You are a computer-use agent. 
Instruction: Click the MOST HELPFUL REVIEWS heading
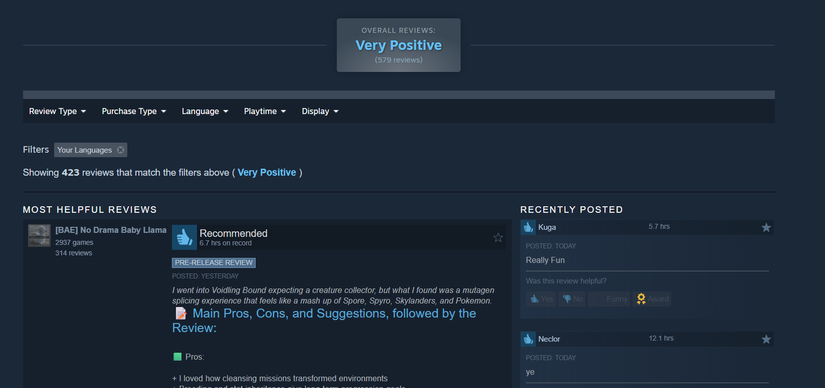point(90,210)
